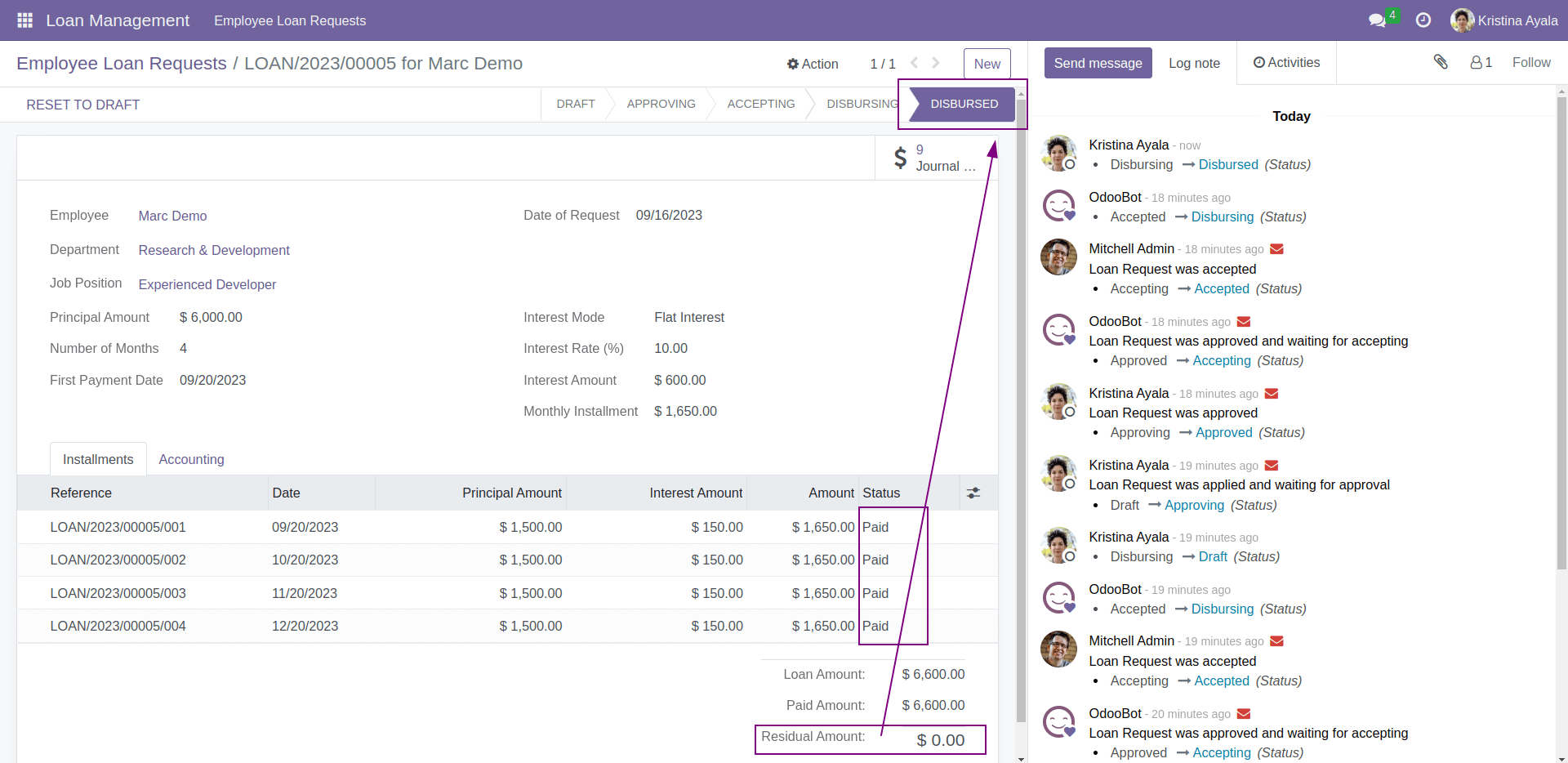Open Kristina Ayala user menu
1568x763 pixels.
1503,20
